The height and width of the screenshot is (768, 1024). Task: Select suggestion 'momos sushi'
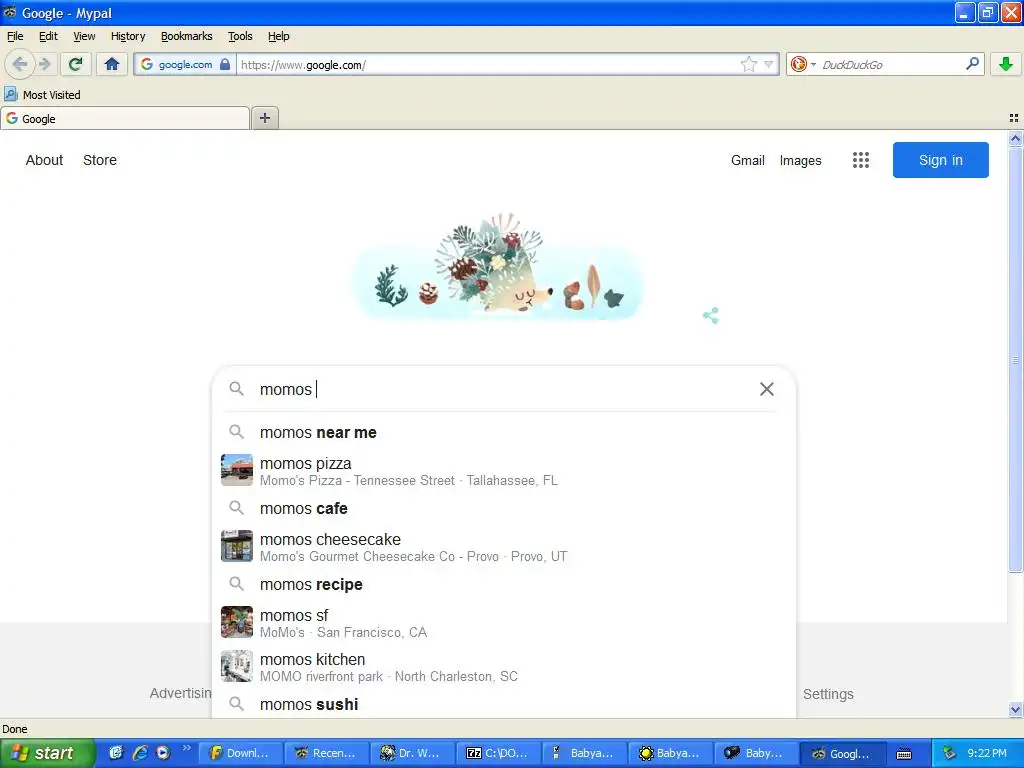tap(504, 704)
